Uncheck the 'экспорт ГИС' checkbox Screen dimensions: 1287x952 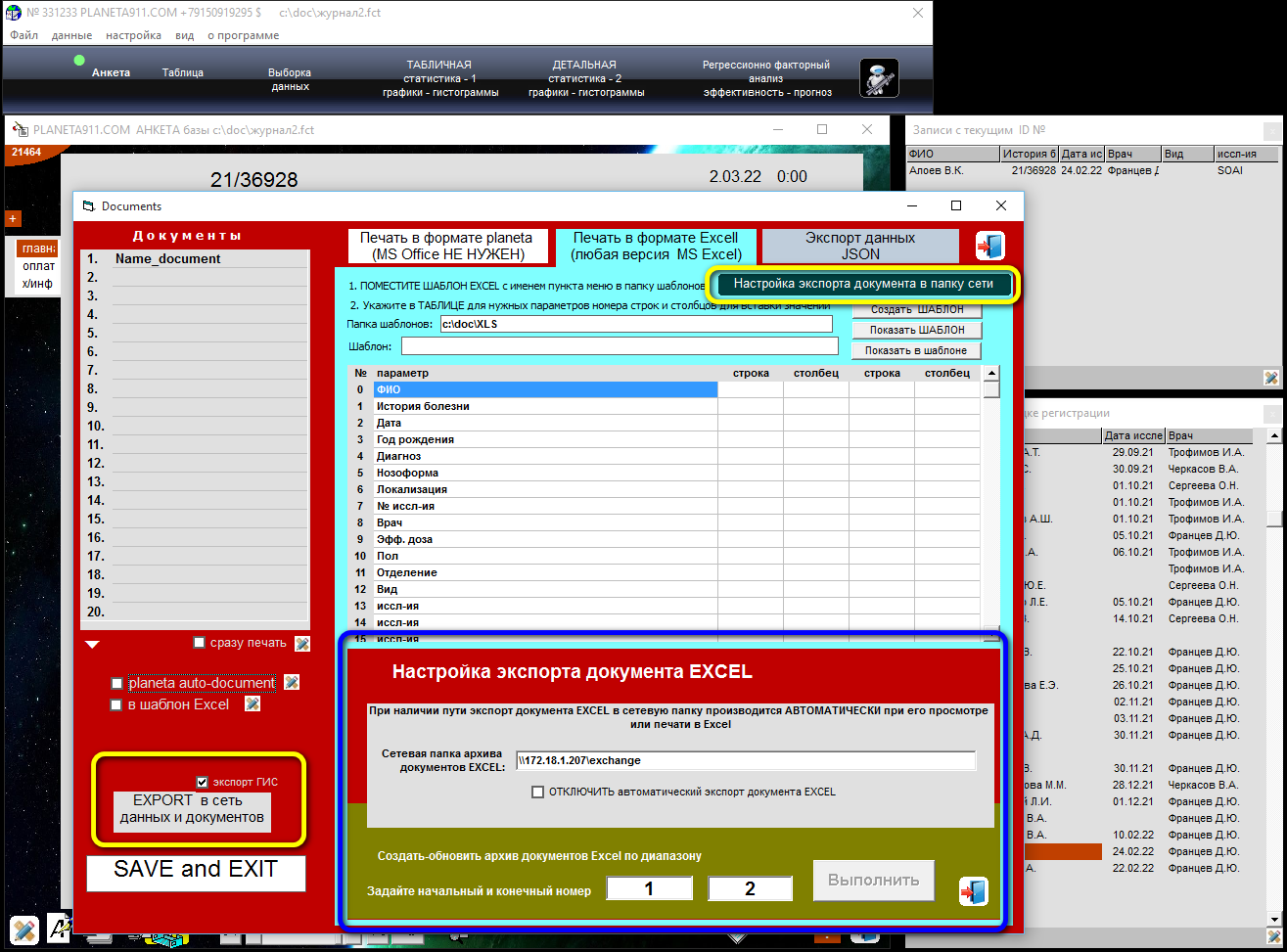point(202,782)
